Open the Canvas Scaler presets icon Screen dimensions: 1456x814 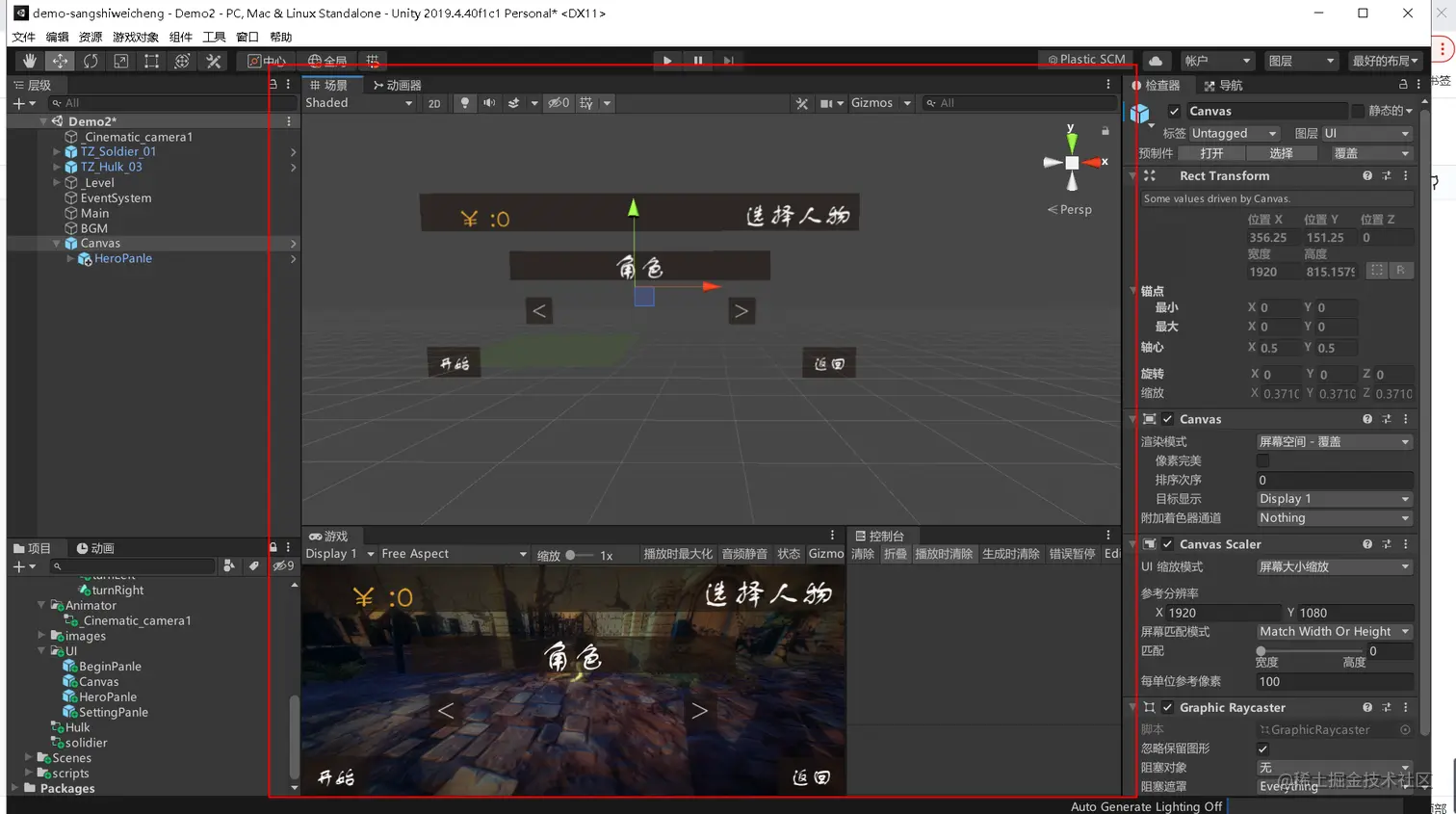pos(1387,544)
